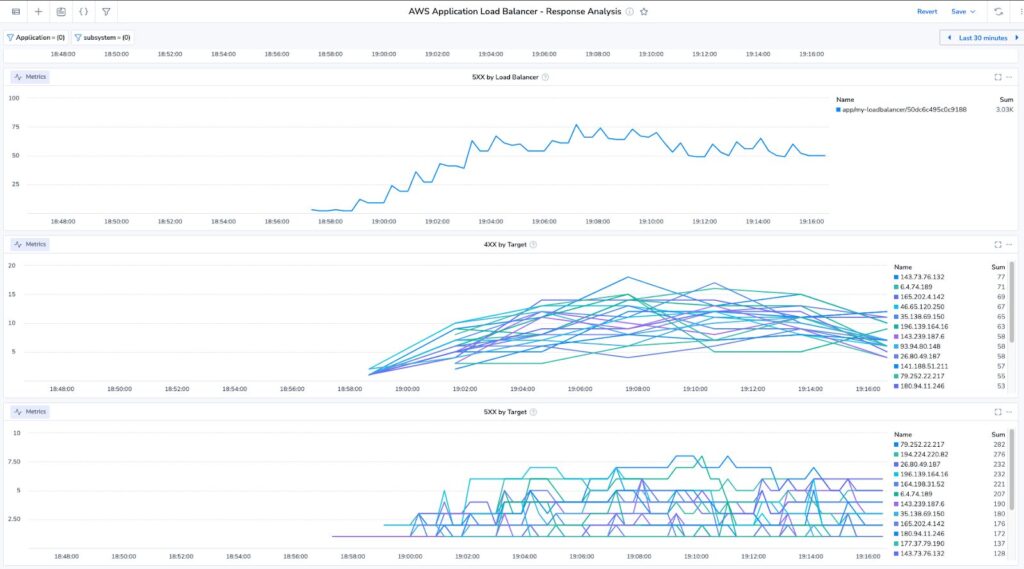Click Metrics tag on 5XX Load Balancer panel

coord(30,77)
